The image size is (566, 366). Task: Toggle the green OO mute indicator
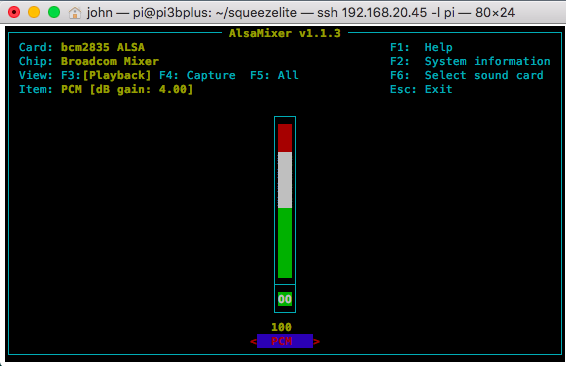click(285, 299)
